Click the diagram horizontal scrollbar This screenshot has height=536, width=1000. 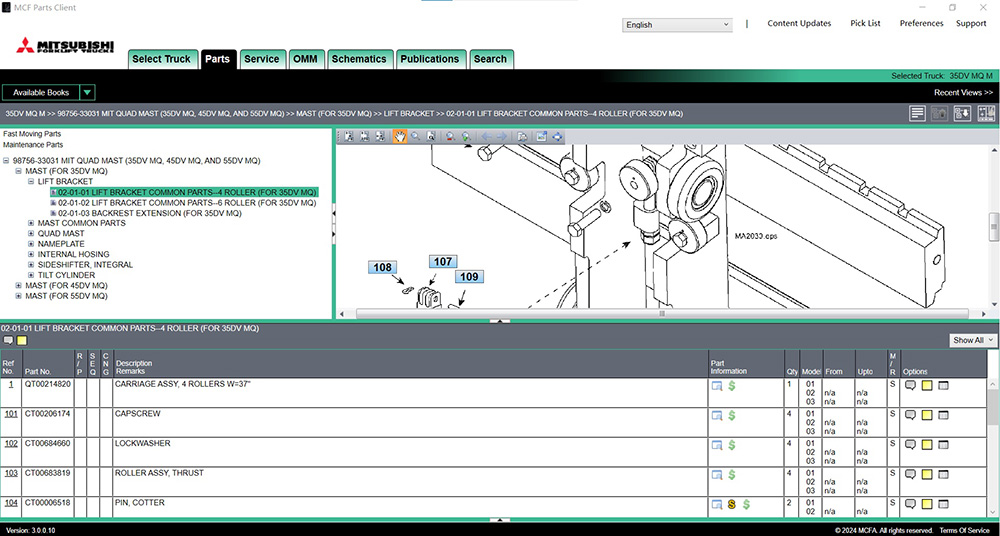point(662,313)
